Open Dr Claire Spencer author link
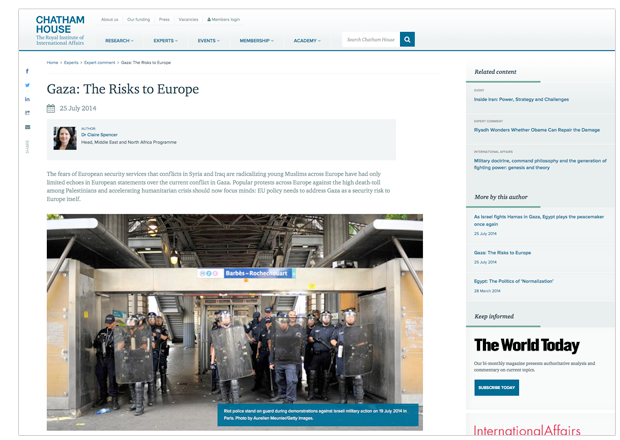Viewport: 620px width, 440px height. [100, 134]
